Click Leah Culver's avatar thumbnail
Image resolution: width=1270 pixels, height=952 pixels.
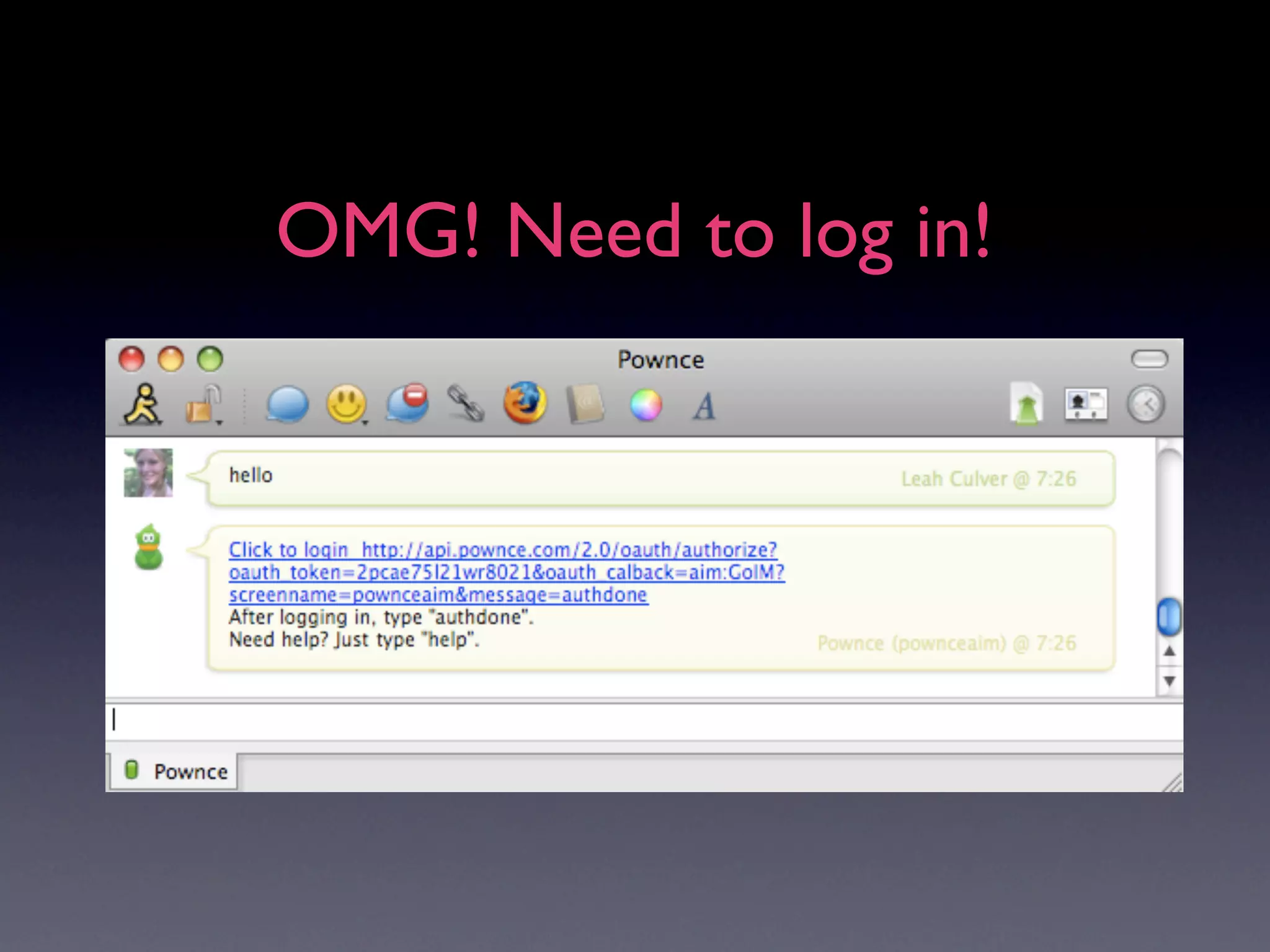(x=148, y=473)
